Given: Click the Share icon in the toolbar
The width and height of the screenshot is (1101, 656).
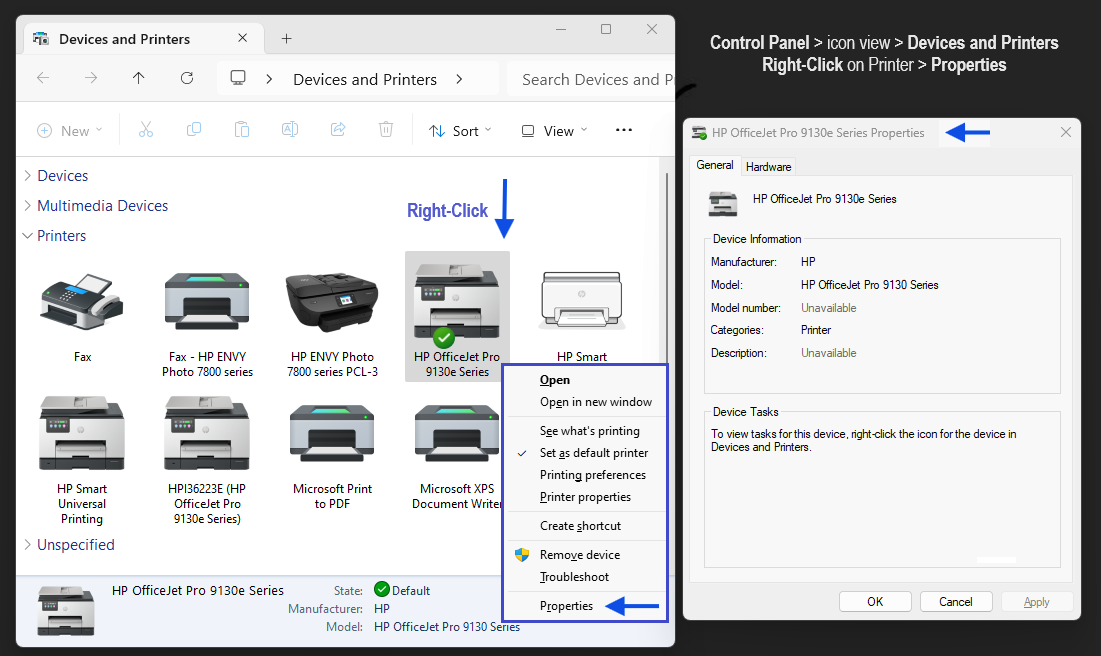Looking at the screenshot, I should point(338,130).
